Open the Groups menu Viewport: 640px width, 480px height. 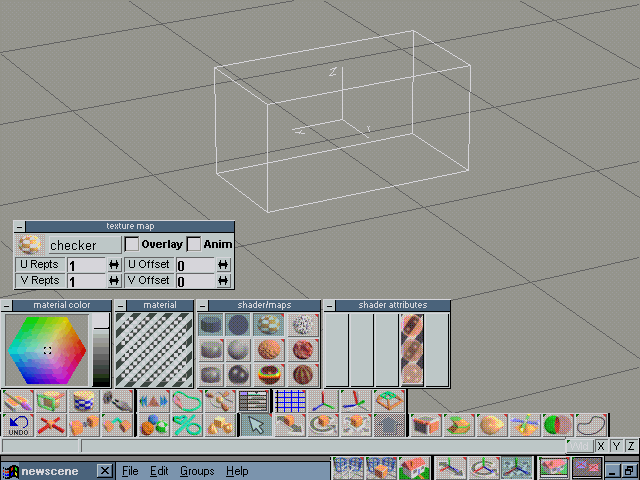click(x=196, y=471)
